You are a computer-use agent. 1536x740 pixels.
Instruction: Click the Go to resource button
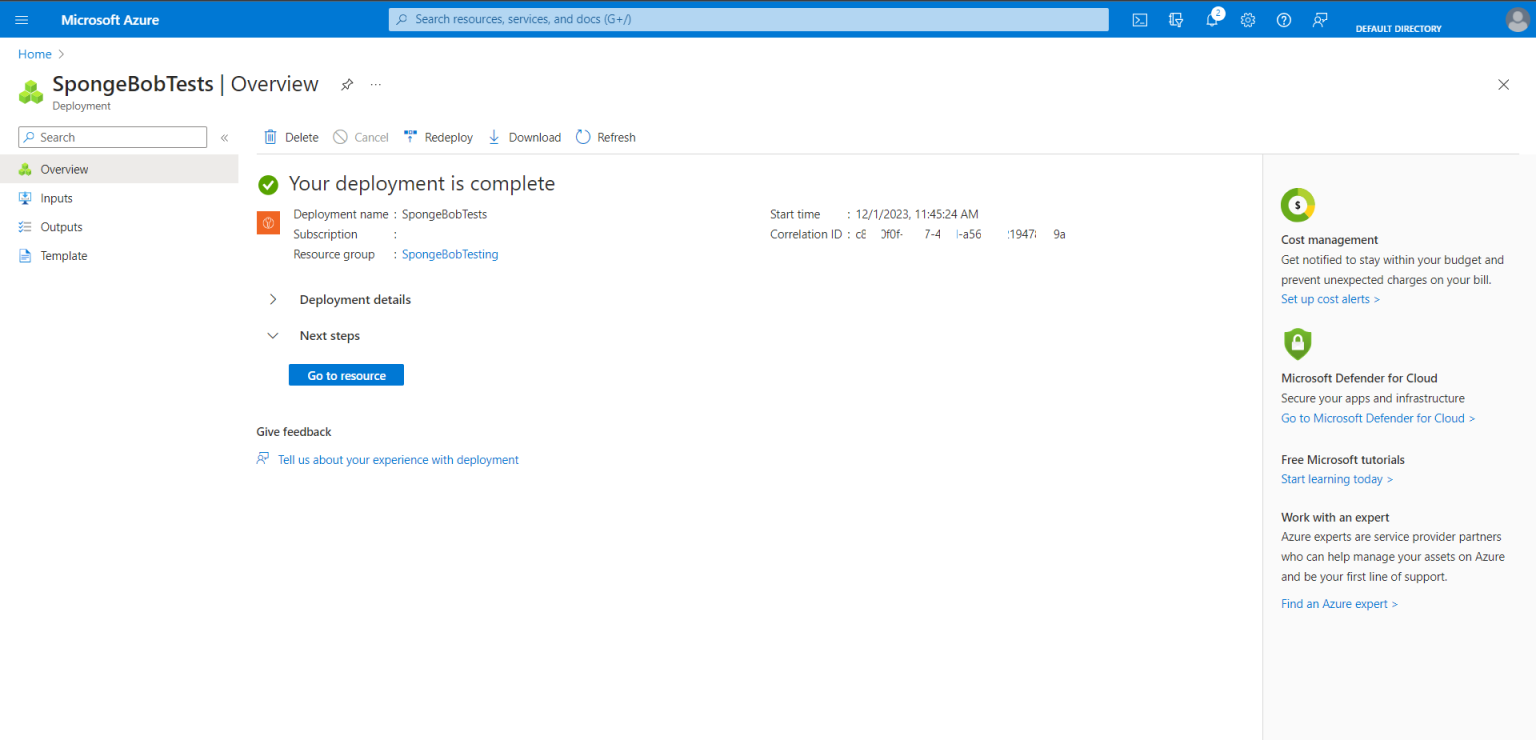(x=346, y=375)
